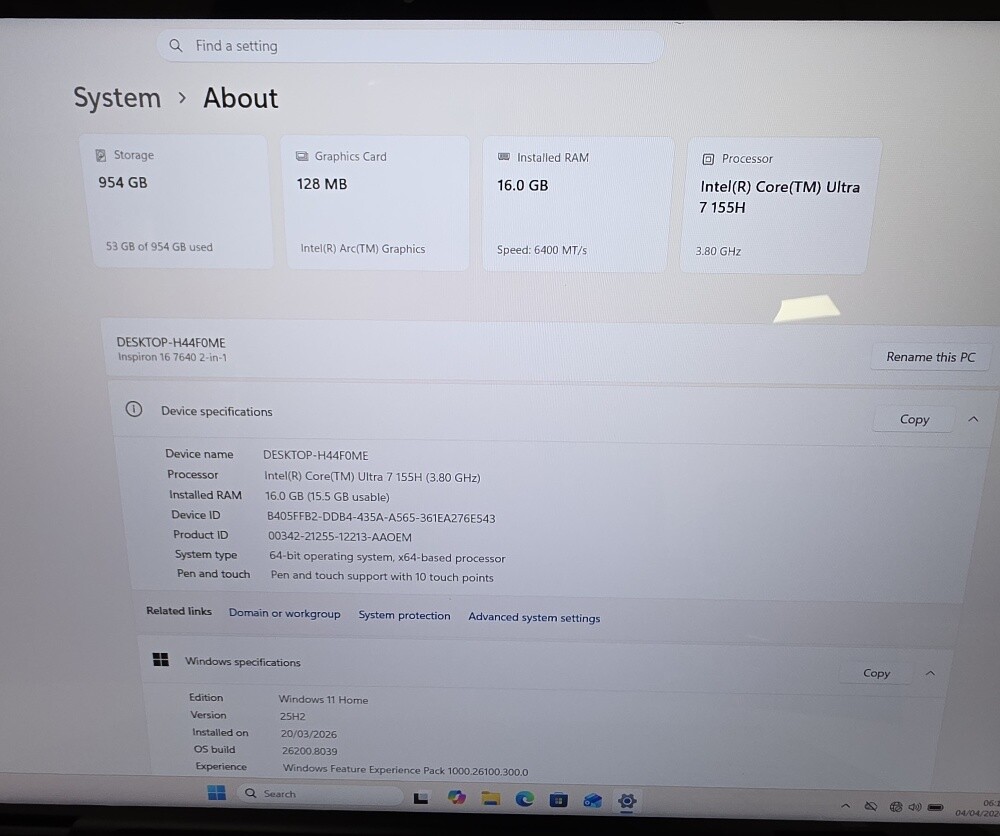Copy the Windows specifications

tap(876, 673)
